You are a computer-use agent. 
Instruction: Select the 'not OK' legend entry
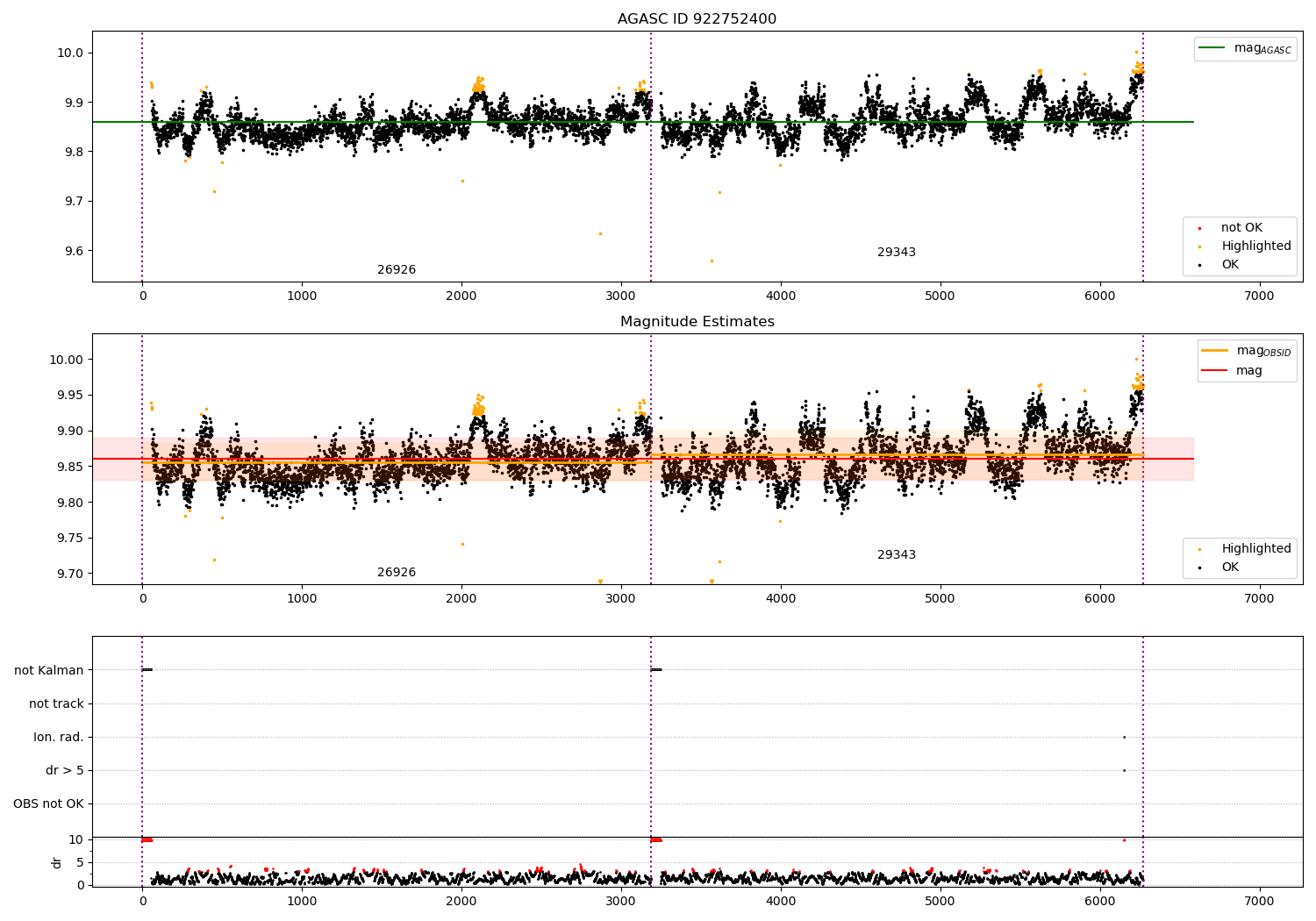click(x=1241, y=228)
